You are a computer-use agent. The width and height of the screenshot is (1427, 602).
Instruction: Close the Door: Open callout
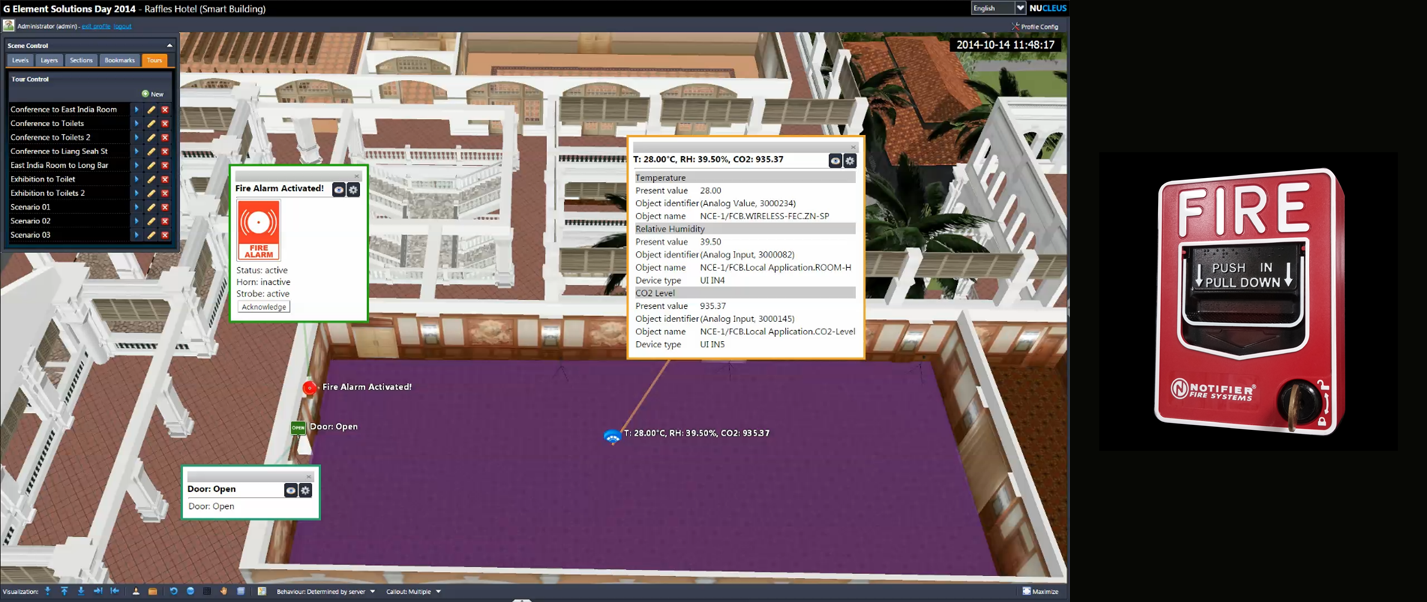tap(308, 477)
